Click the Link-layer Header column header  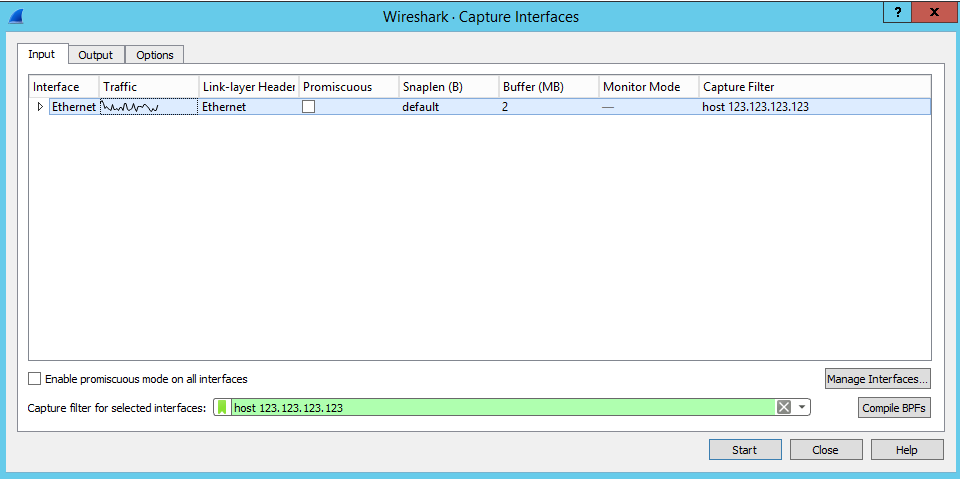pos(249,86)
